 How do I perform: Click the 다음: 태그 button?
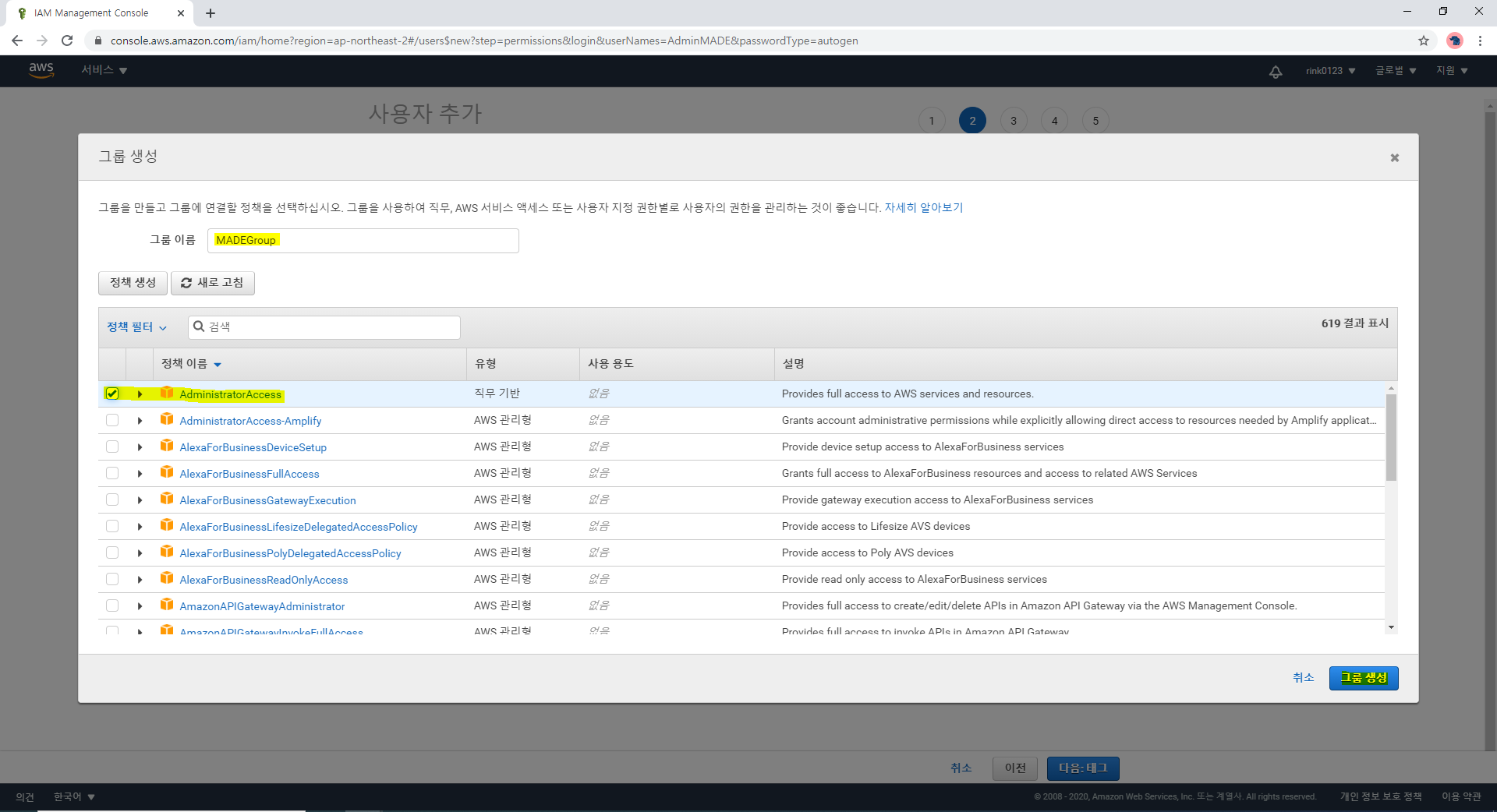click(1083, 768)
